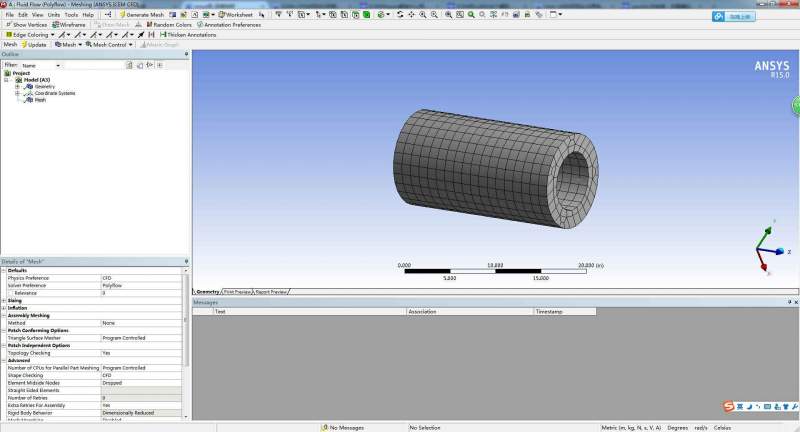
Task: Click the Topology Checking Yes value
Action: (x=141, y=353)
